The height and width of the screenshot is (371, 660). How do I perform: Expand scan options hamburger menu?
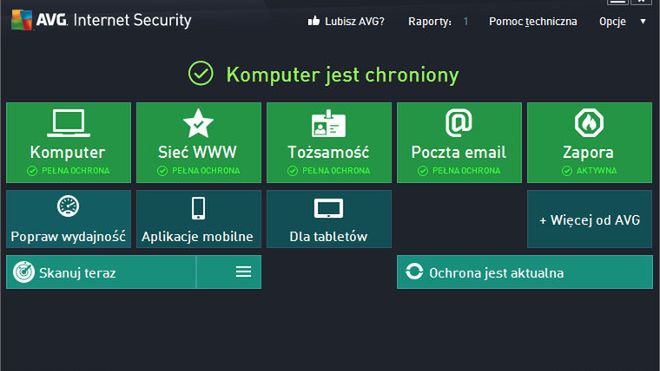[243, 272]
